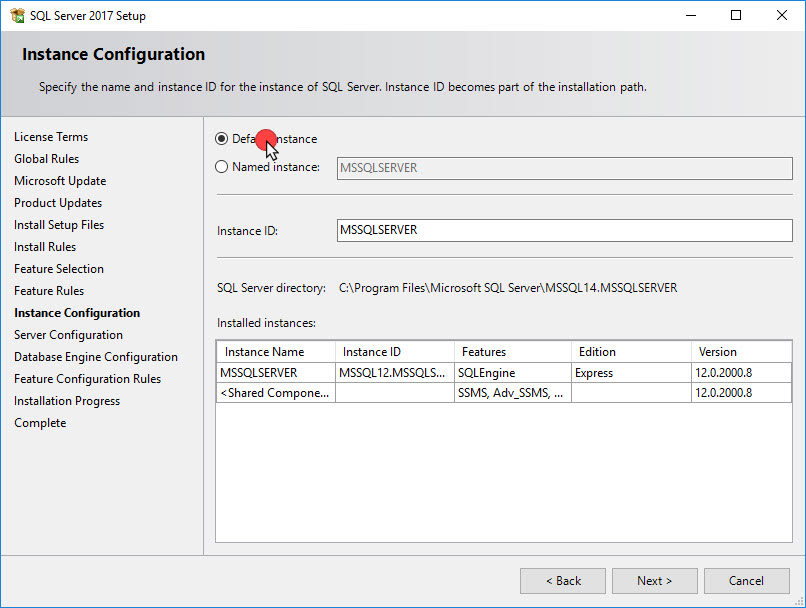The width and height of the screenshot is (806, 608).
Task: Click the Microsoft Update step
Action: [60, 181]
